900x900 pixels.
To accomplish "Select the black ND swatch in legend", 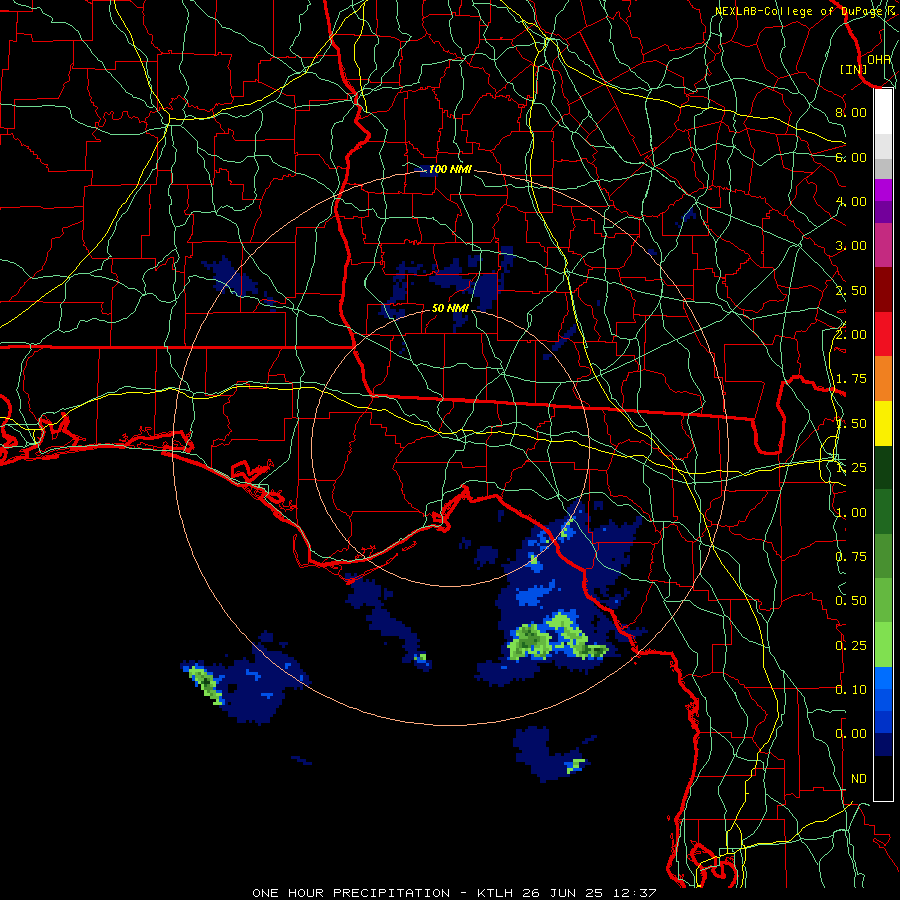I will tap(883, 778).
